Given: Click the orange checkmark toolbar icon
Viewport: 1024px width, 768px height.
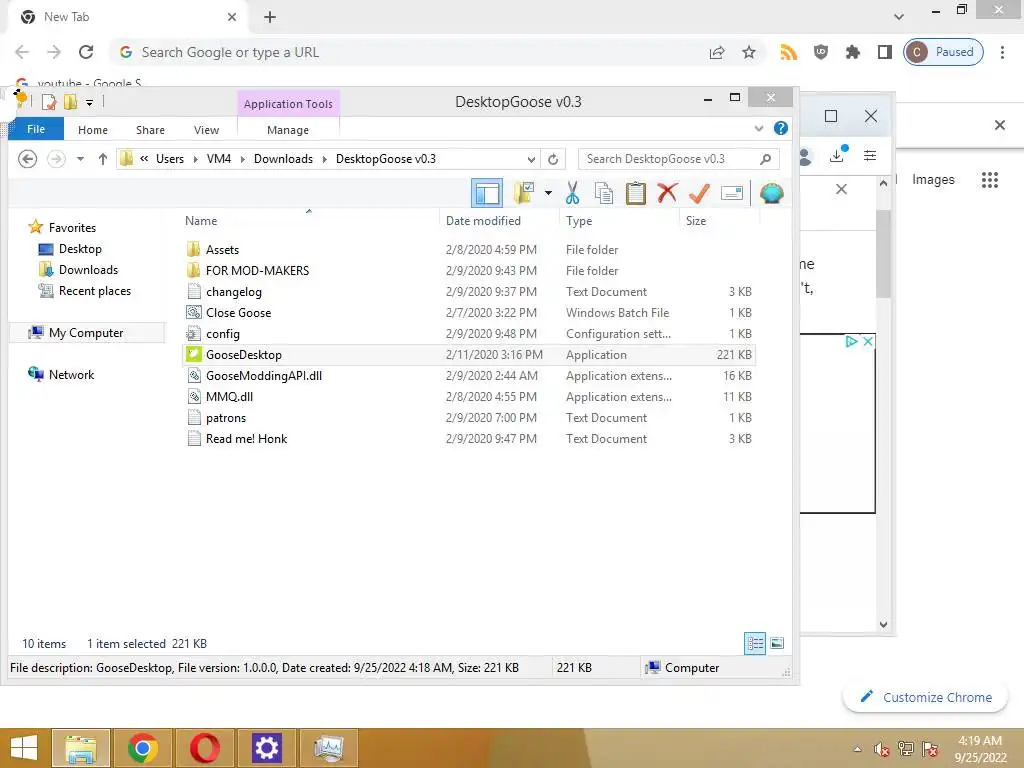Looking at the screenshot, I should (x=699, y=193).
